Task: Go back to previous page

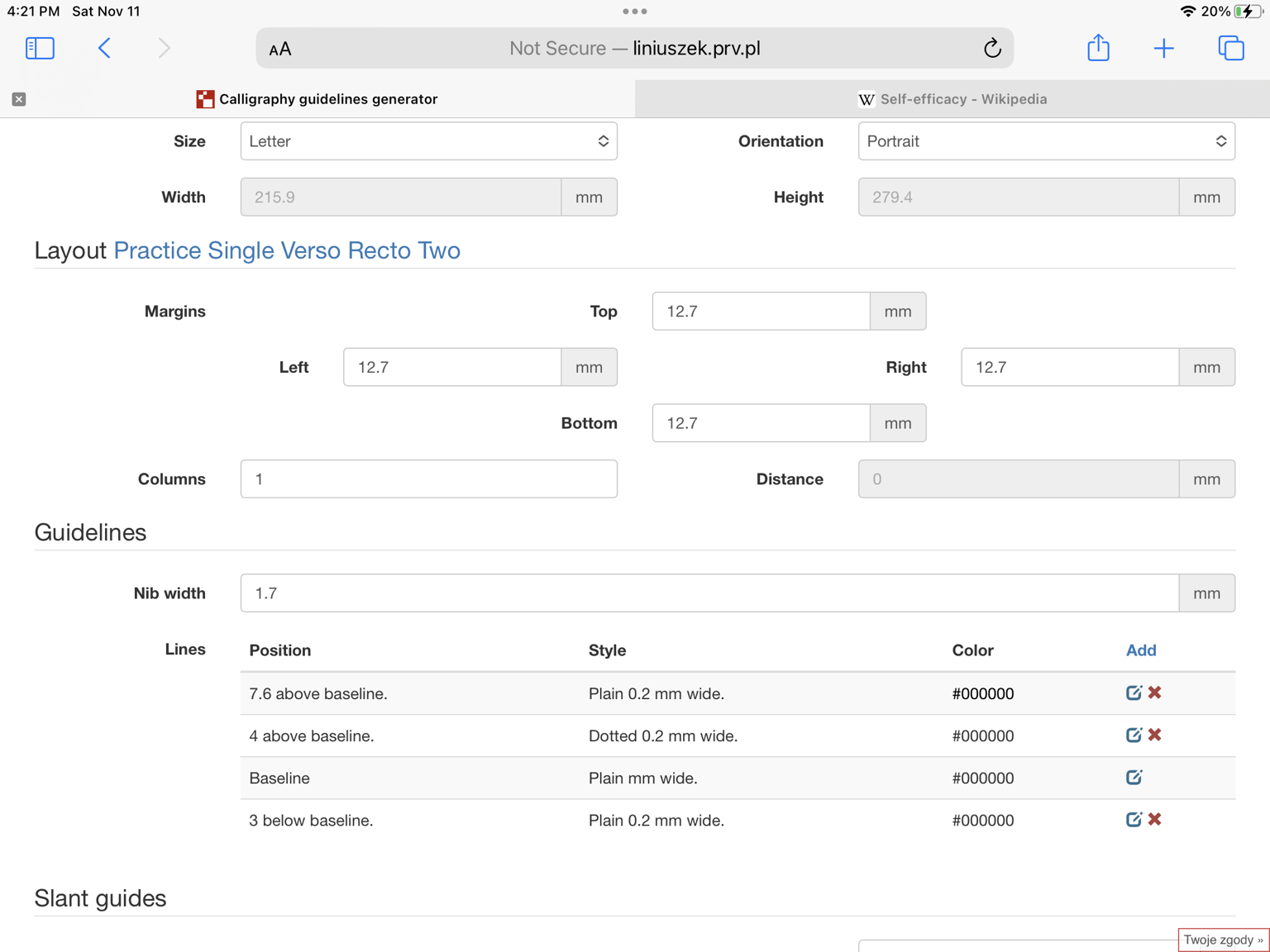Action: (x=104, y=48)
